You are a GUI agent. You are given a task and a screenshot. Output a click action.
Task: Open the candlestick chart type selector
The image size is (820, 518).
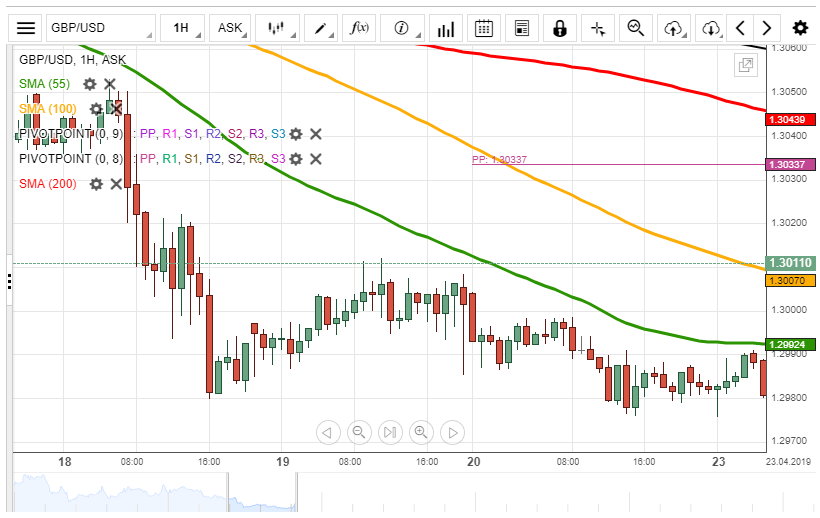click(277, 28)
